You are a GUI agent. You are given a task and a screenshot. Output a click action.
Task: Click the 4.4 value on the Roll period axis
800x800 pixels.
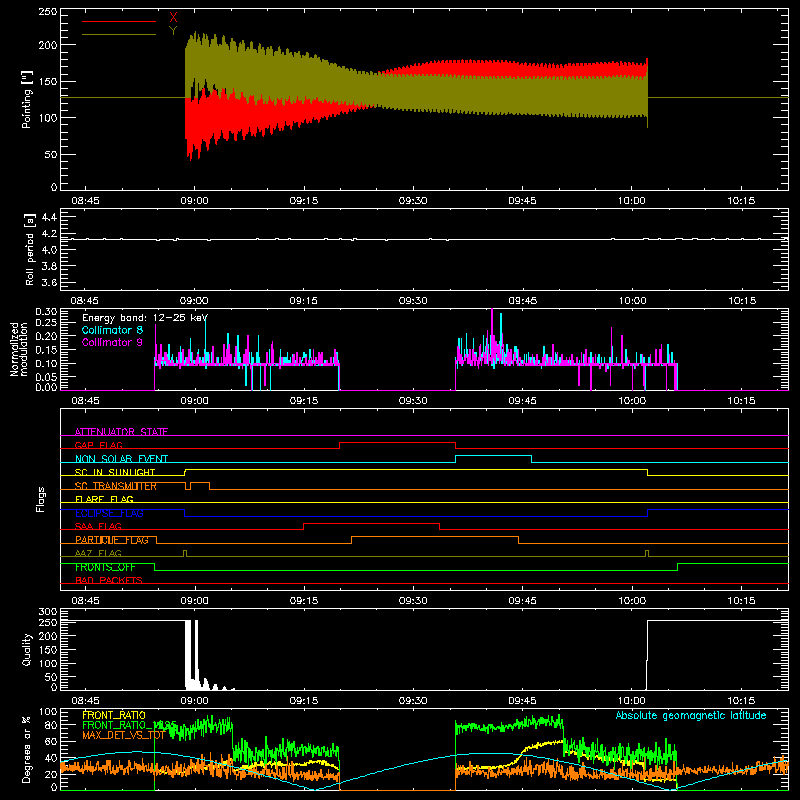click(49, 217)
